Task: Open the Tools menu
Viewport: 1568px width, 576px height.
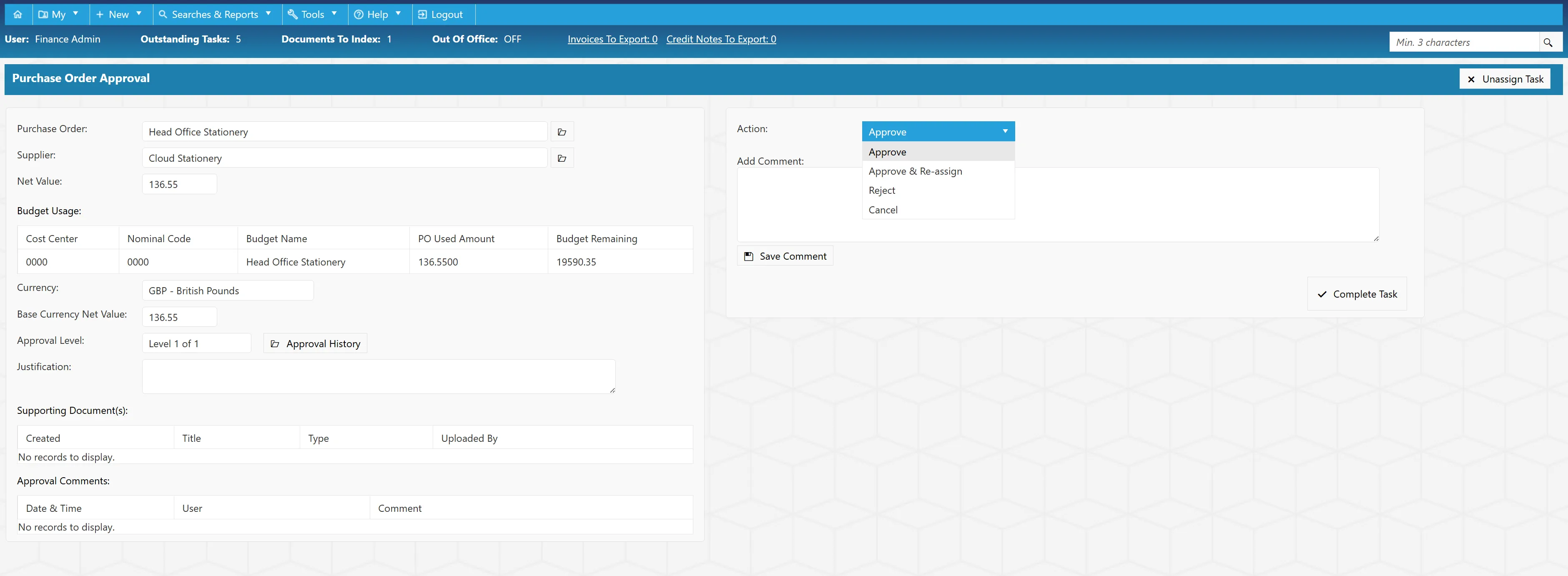Action: click(x=313, y=15)
